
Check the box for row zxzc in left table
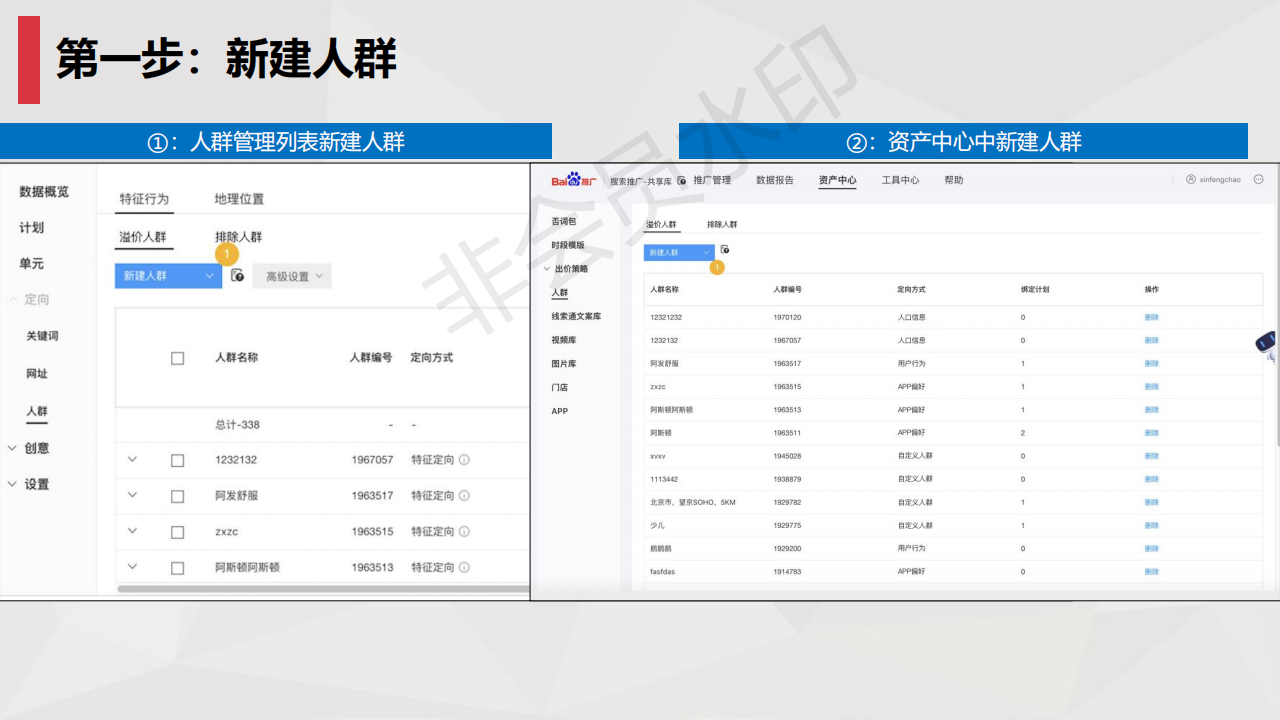pos(178,533)
